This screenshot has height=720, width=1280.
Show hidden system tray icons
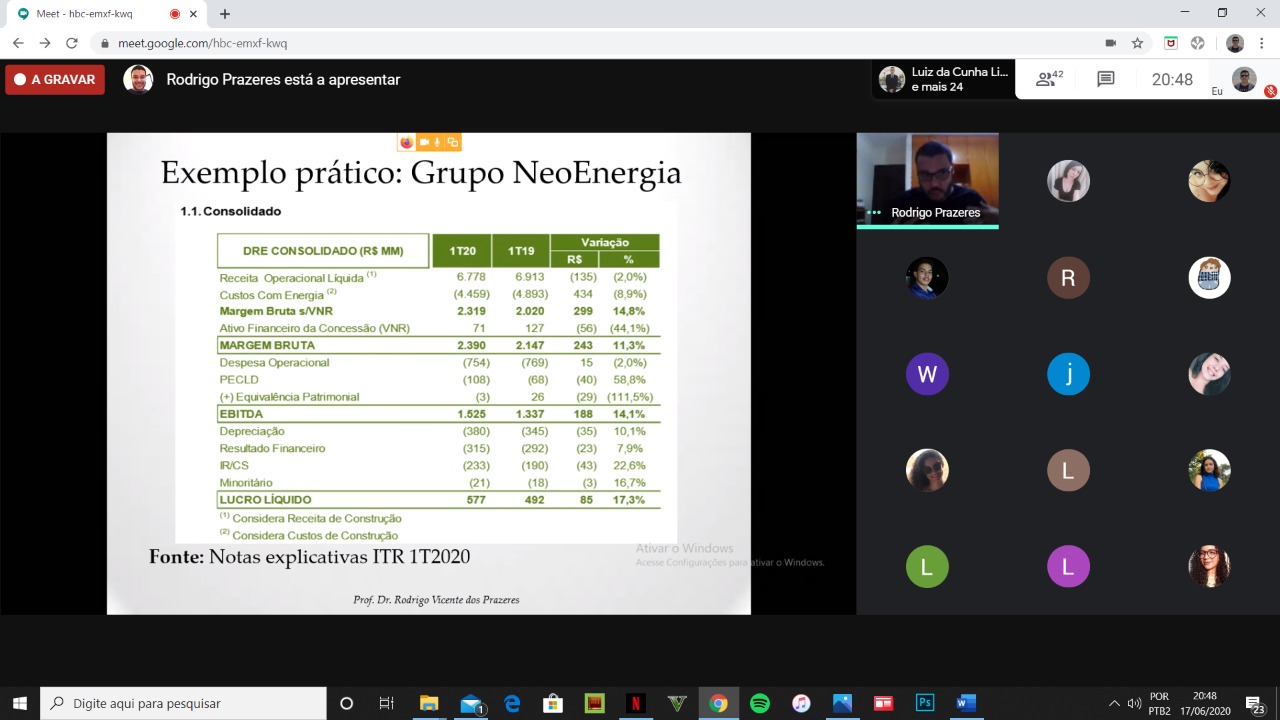tap(1114, 703)
